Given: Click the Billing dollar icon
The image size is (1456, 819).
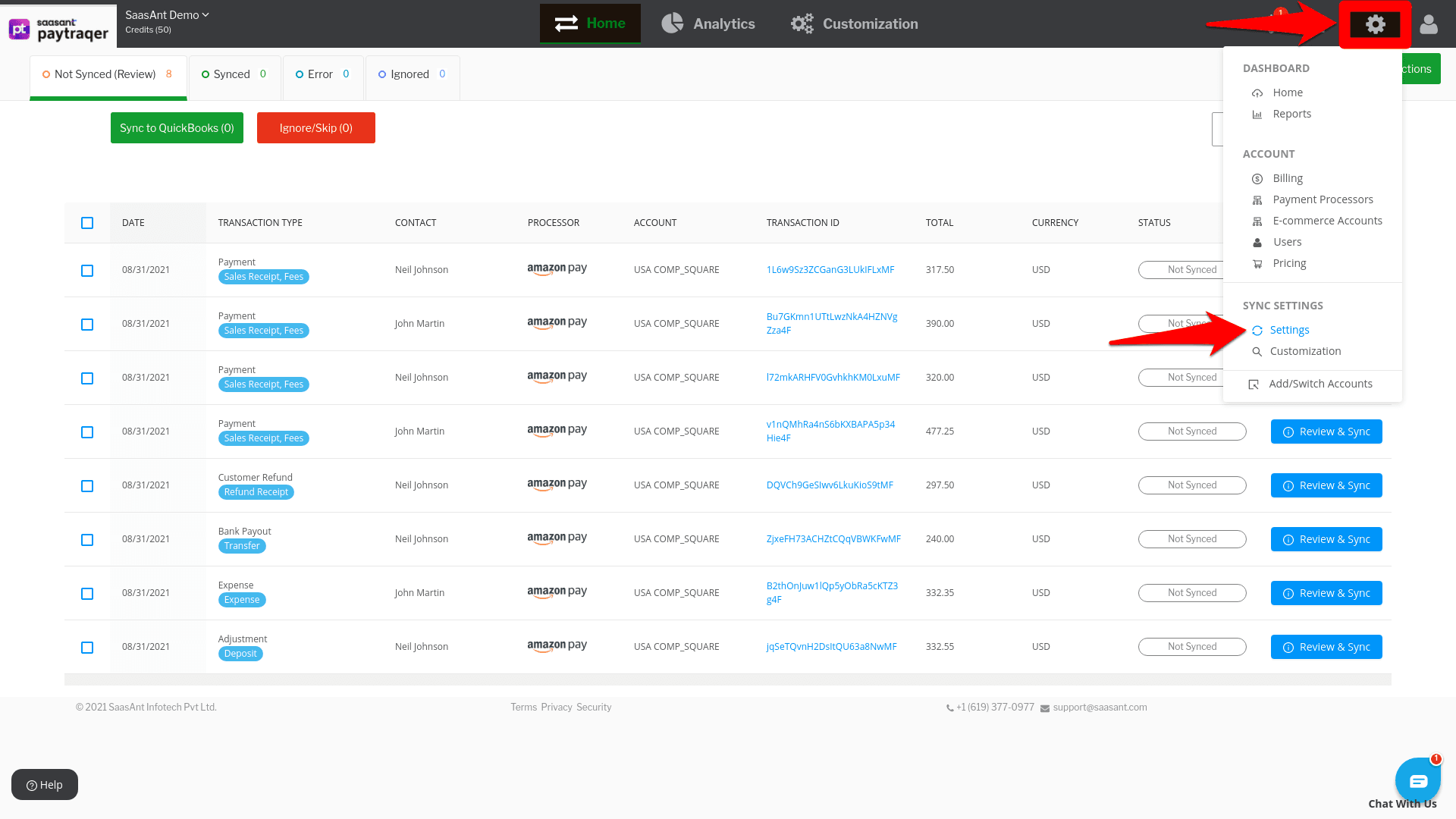Looking at the screenshot, I should pyautogui.click(x=1257, y=179).
